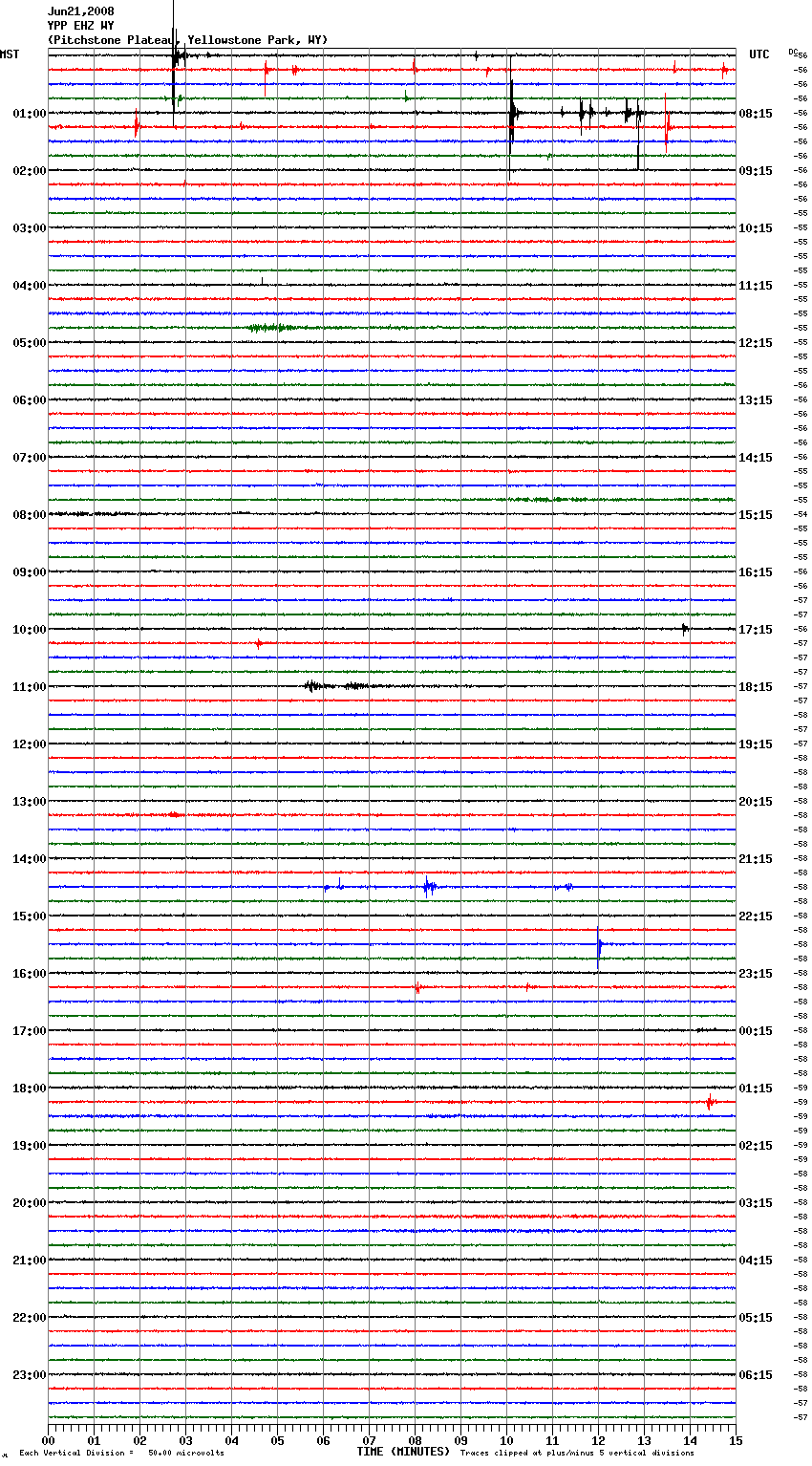Select the 23:00 MST row label

pyautogui.click(x=30, y=1374)
